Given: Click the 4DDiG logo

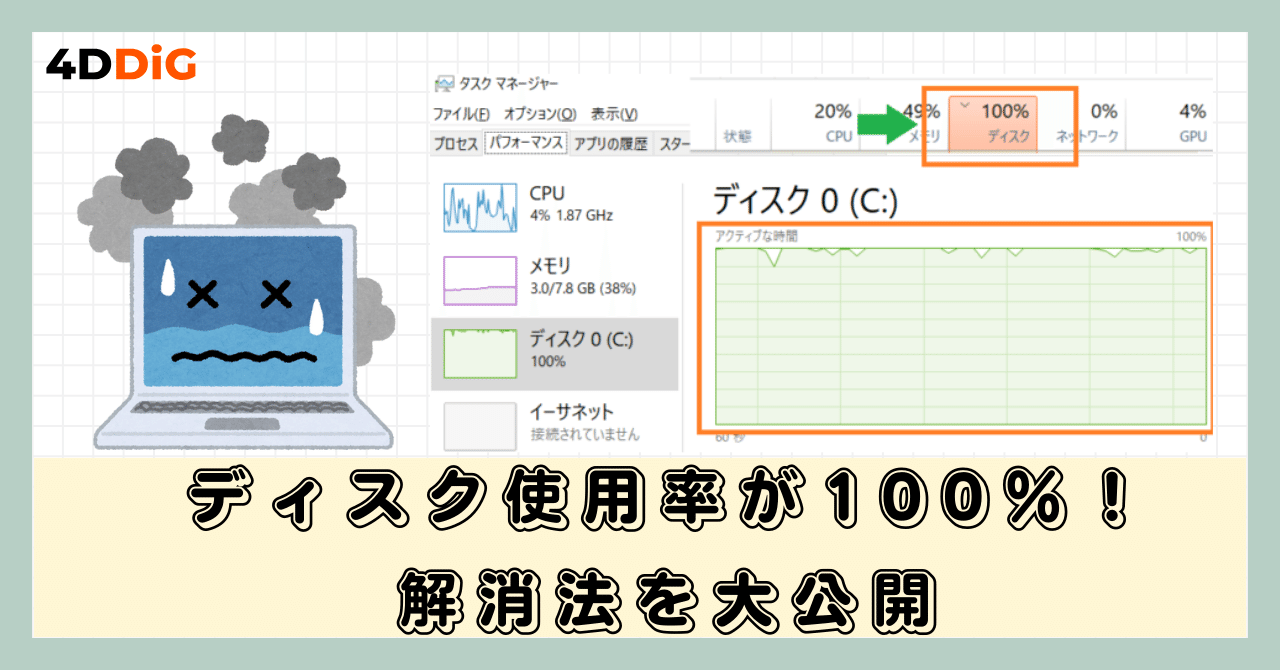Looking at the screenshot, I should pyautogui.click(x=122, y=65).
